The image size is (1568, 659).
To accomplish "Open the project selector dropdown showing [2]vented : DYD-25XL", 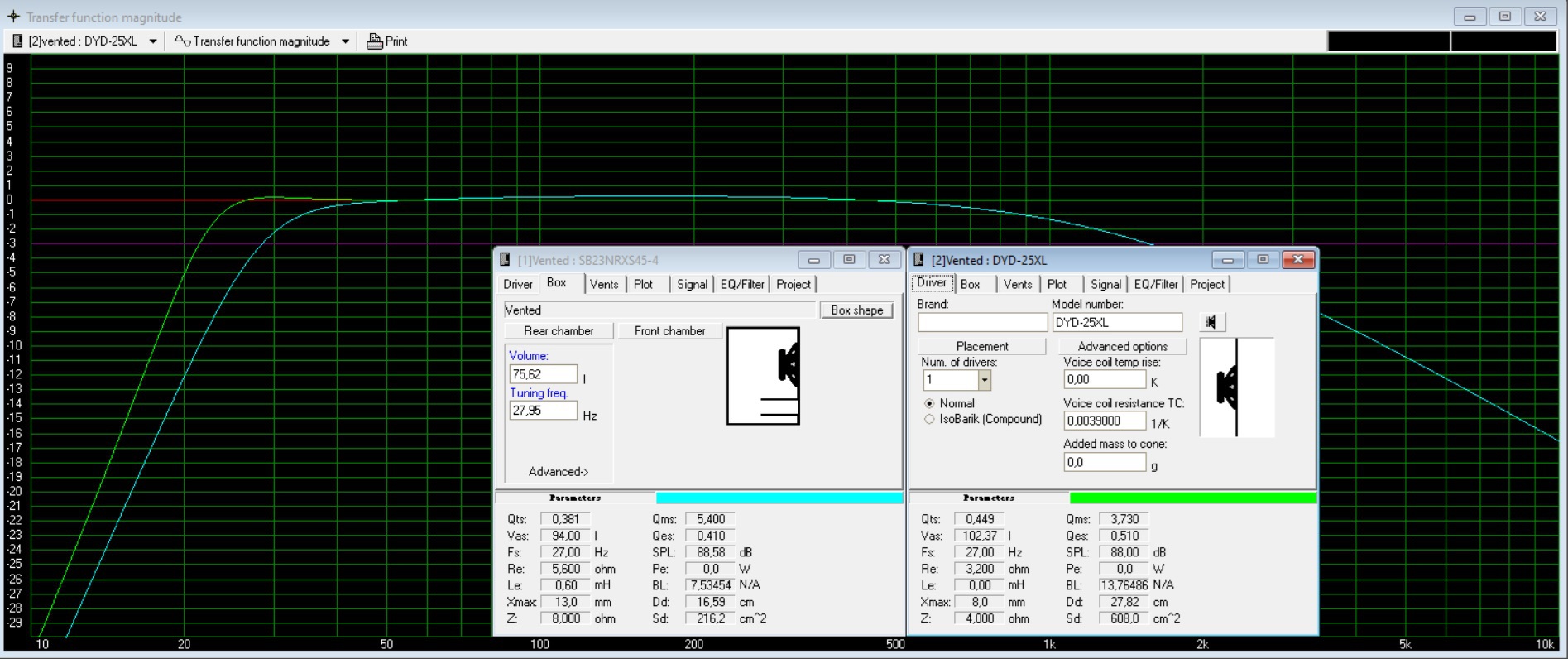I will tap(153, 41).
